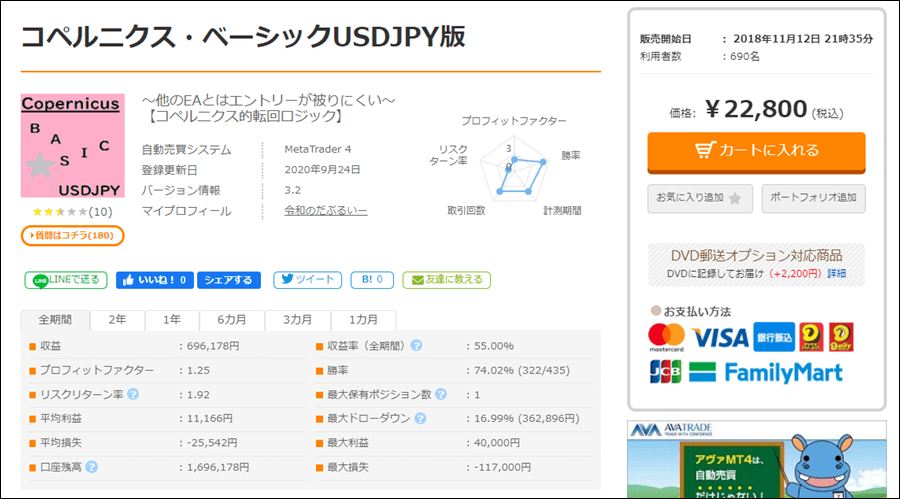This screenshot has width=900, height=499.
Task: Click the 最大損失 value -117,000円
Action: (x=502, y=467)
